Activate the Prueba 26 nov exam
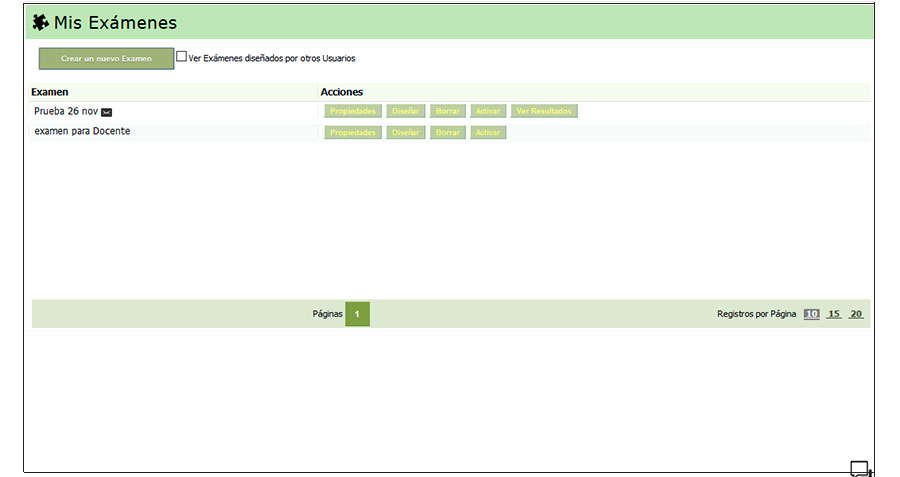Viewport: 900px width, 477px height. pyautogui.click(x=488, y=111)
